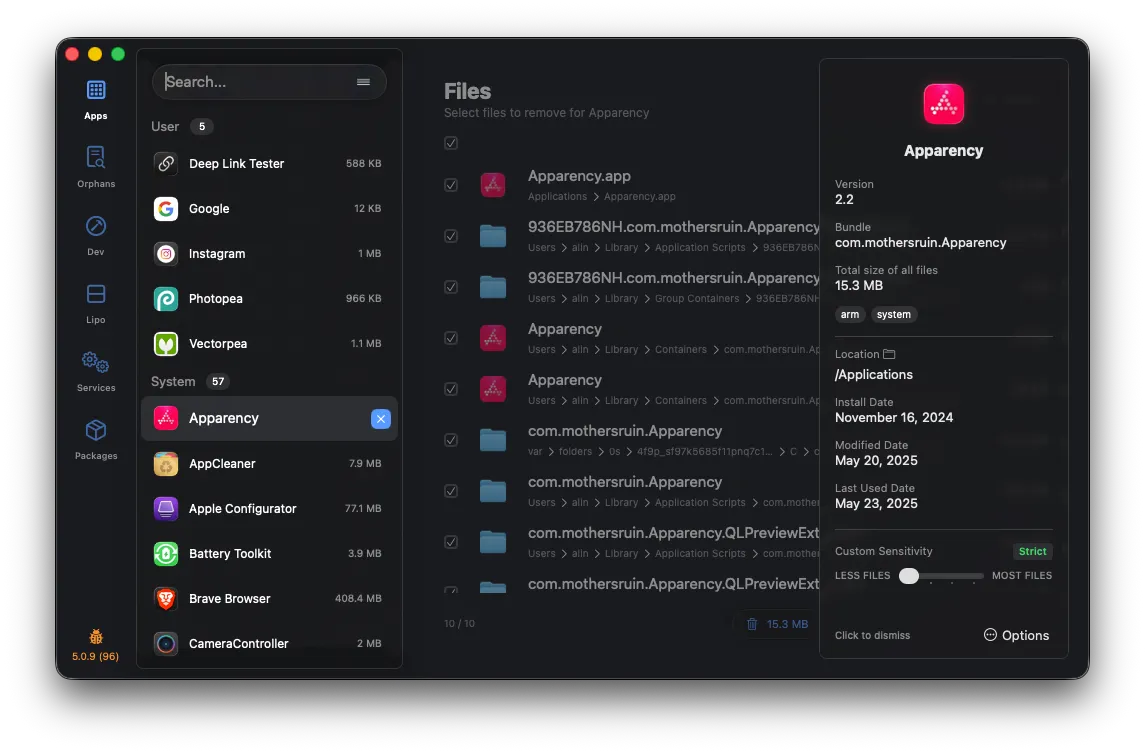This screenshot has height=753, width=1145.
Task: Uncheck the Group Containers 936EB786NH folder checkbox
Action: [x=451, y=287]
